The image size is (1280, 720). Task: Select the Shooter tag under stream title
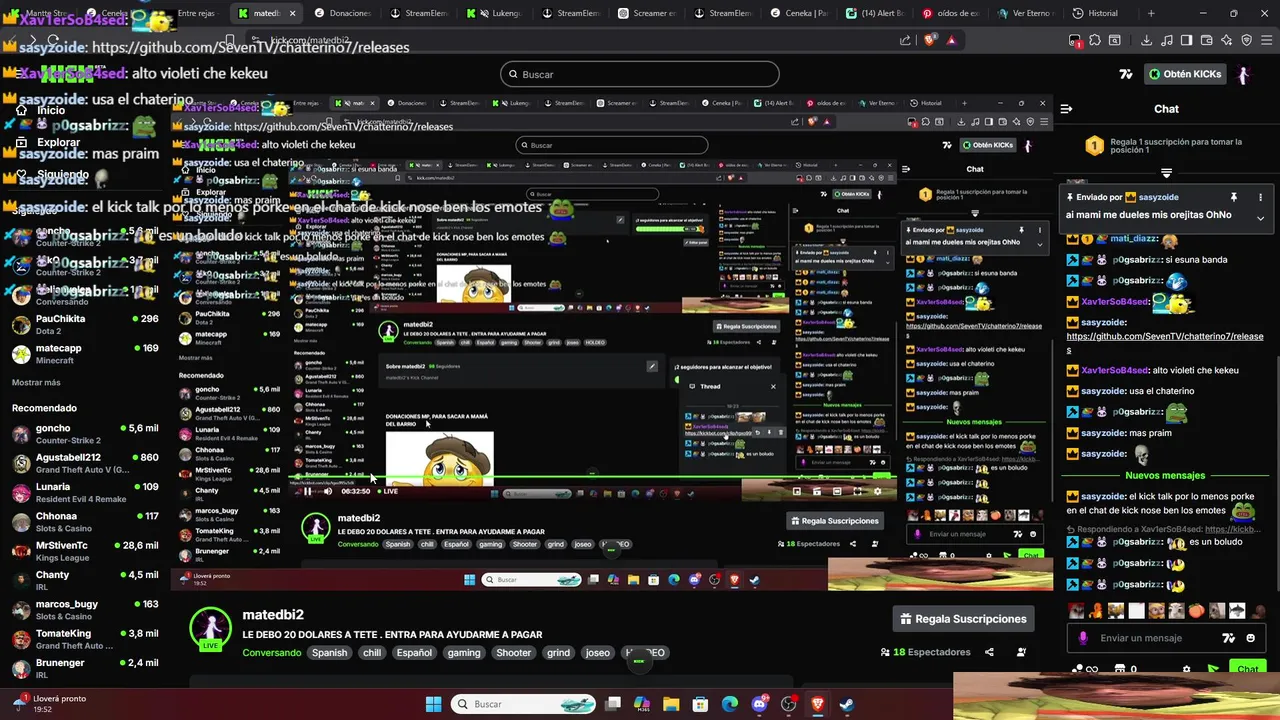(513, 653)
